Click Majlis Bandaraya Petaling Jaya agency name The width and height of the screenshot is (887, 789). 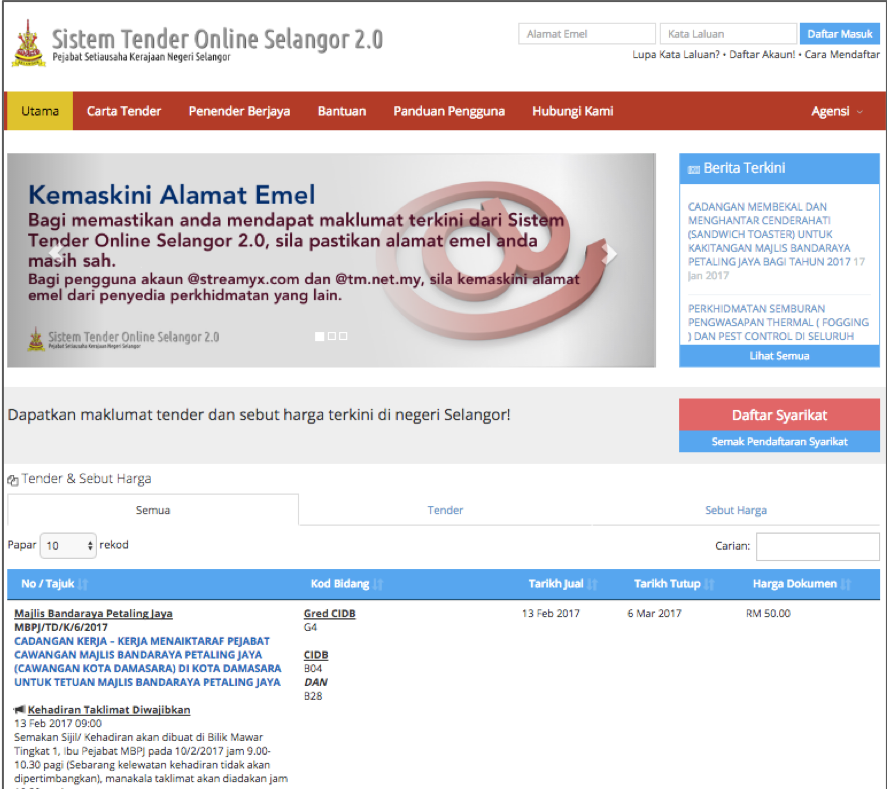click(x=93, y=614)
